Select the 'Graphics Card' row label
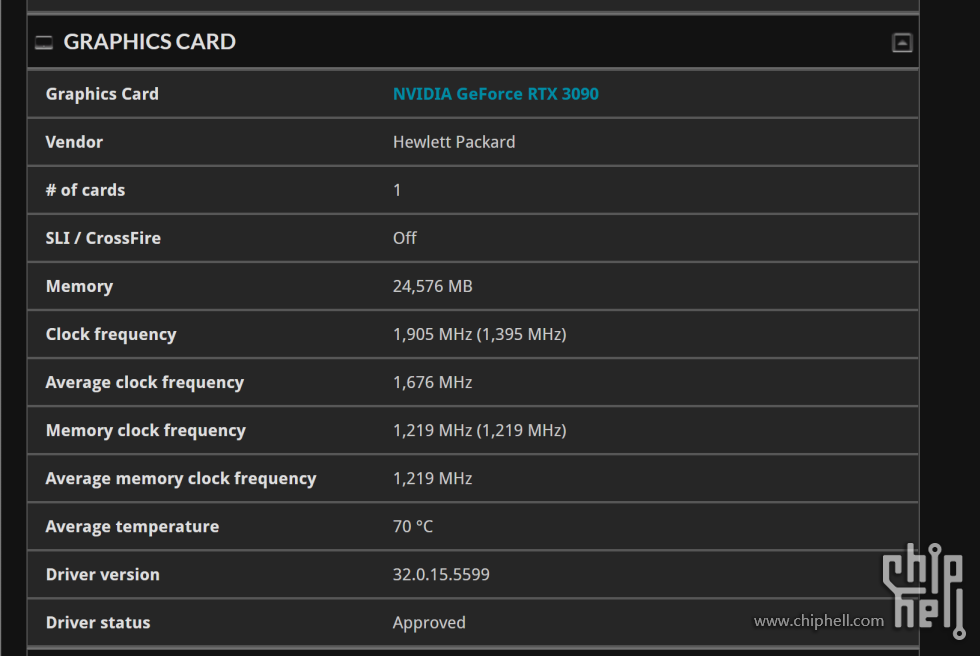Screen dimensions: 980x656 click(102, 94)
